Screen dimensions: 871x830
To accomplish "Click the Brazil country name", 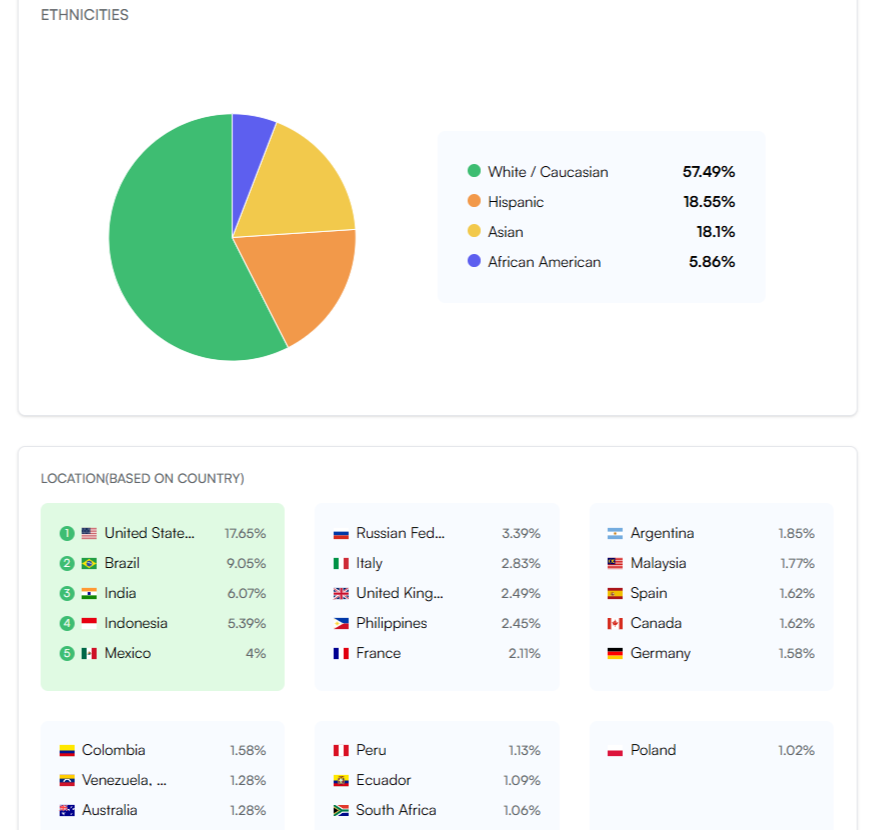I will pyautogui.click(x=122, y=563).
